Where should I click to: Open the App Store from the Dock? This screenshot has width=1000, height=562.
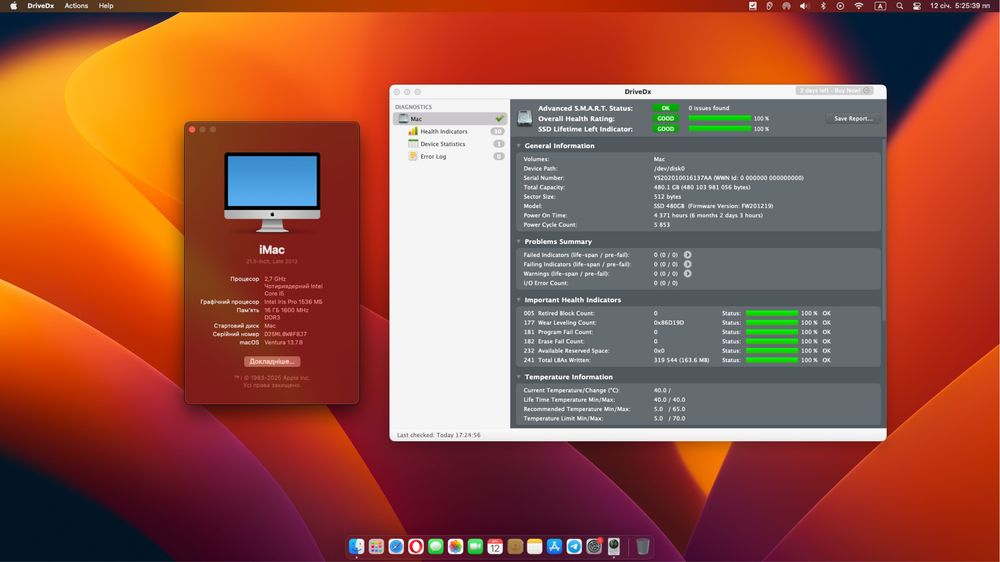(554, 546)
